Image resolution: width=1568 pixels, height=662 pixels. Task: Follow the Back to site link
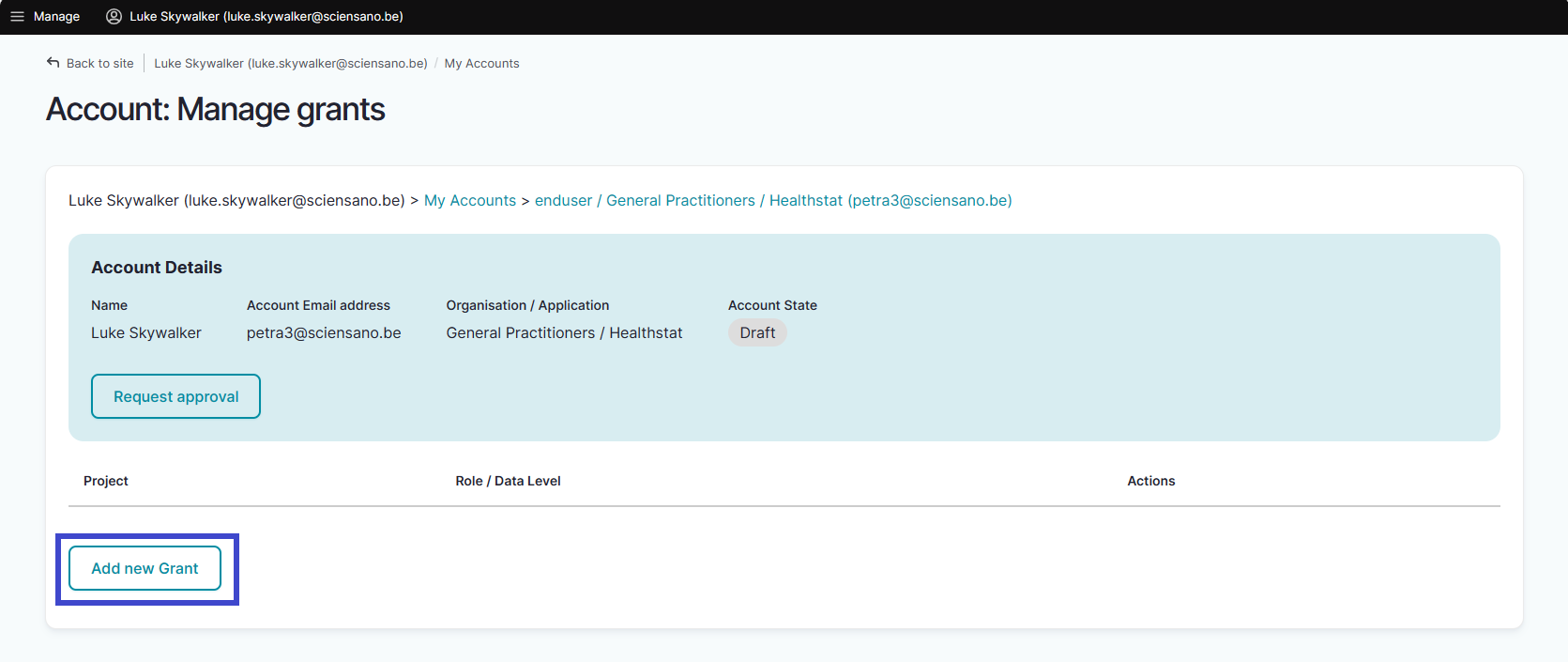pos(99,64)
